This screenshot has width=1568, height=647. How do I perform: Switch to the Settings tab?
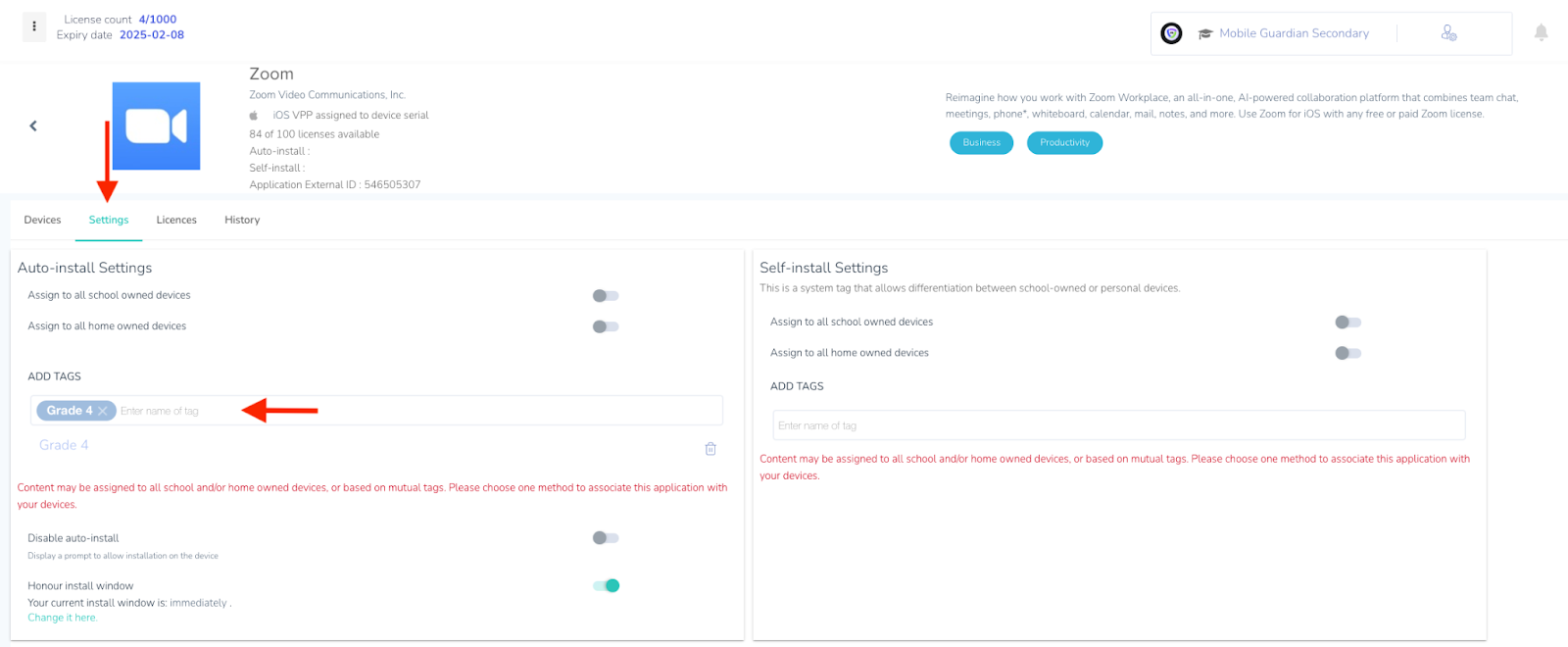[x=109, y=220]
